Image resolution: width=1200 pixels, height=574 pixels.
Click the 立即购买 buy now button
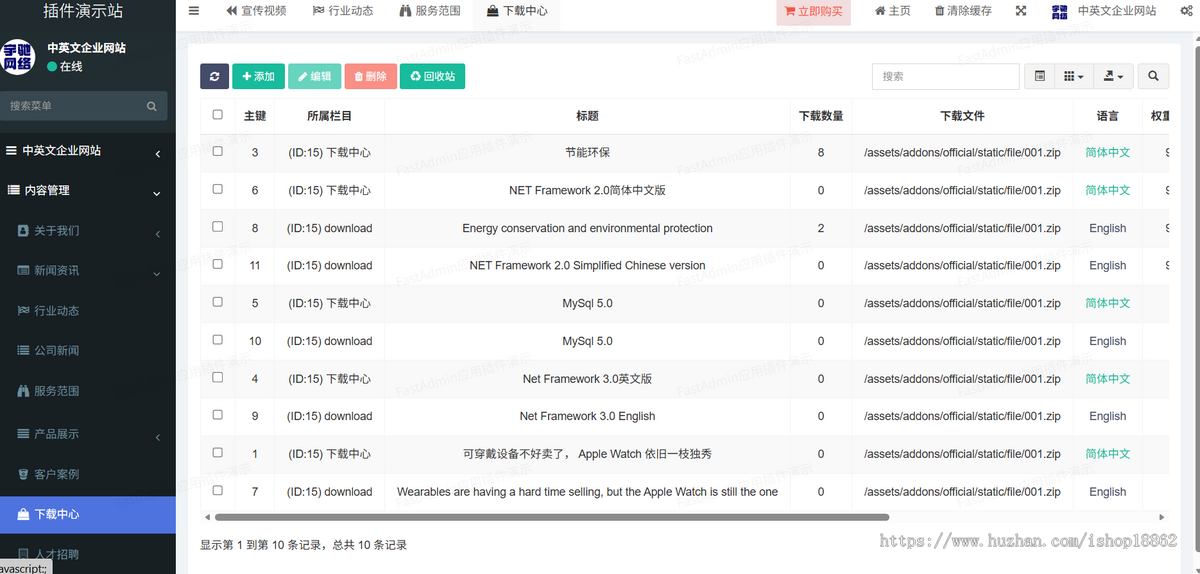coord(813,12)
